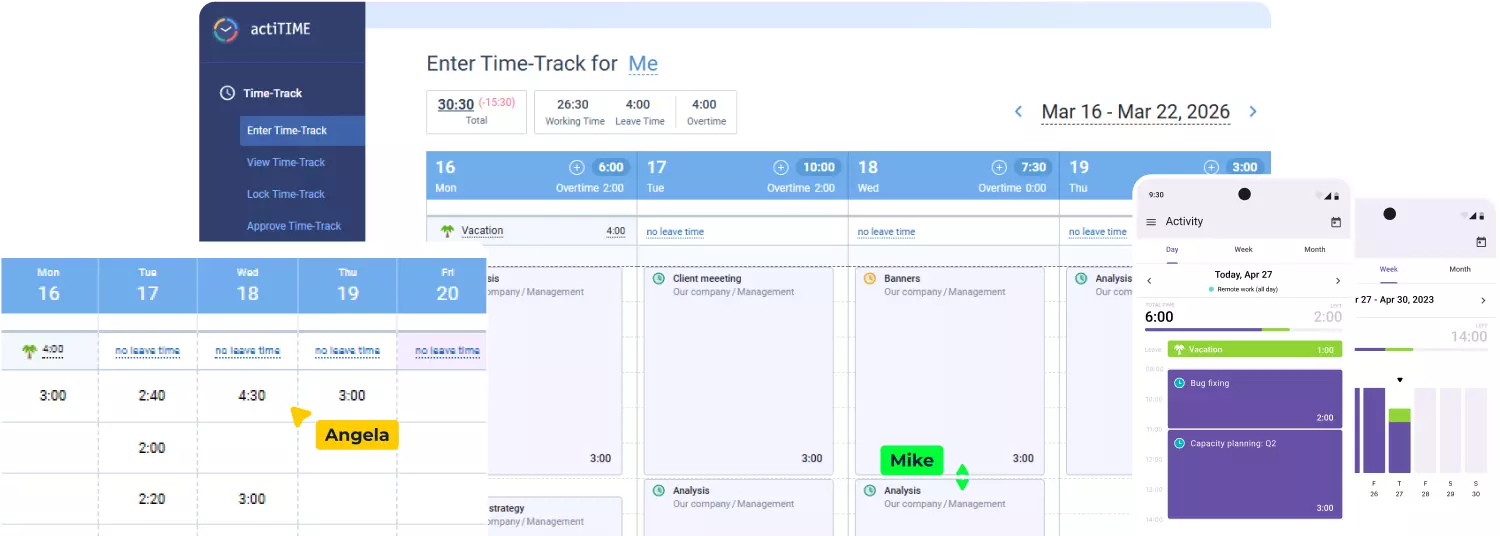Add a task to Thursday 19 with the plus icon

click(1211, 168)
